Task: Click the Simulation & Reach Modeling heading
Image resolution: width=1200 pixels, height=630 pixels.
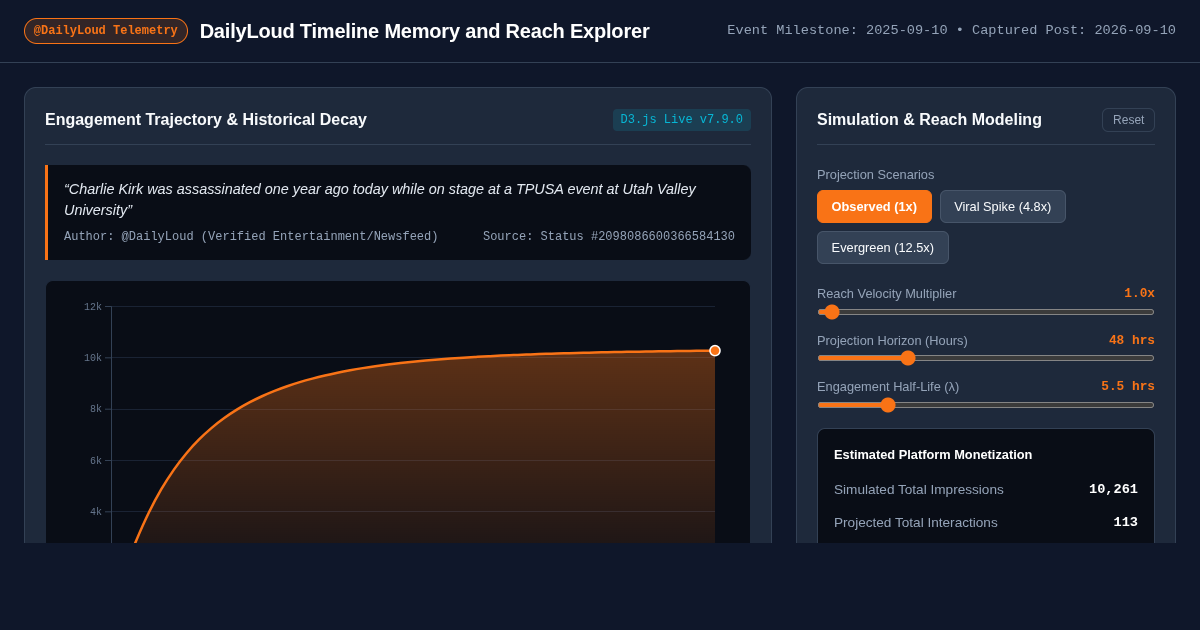Action: click(x=929, y=120)
